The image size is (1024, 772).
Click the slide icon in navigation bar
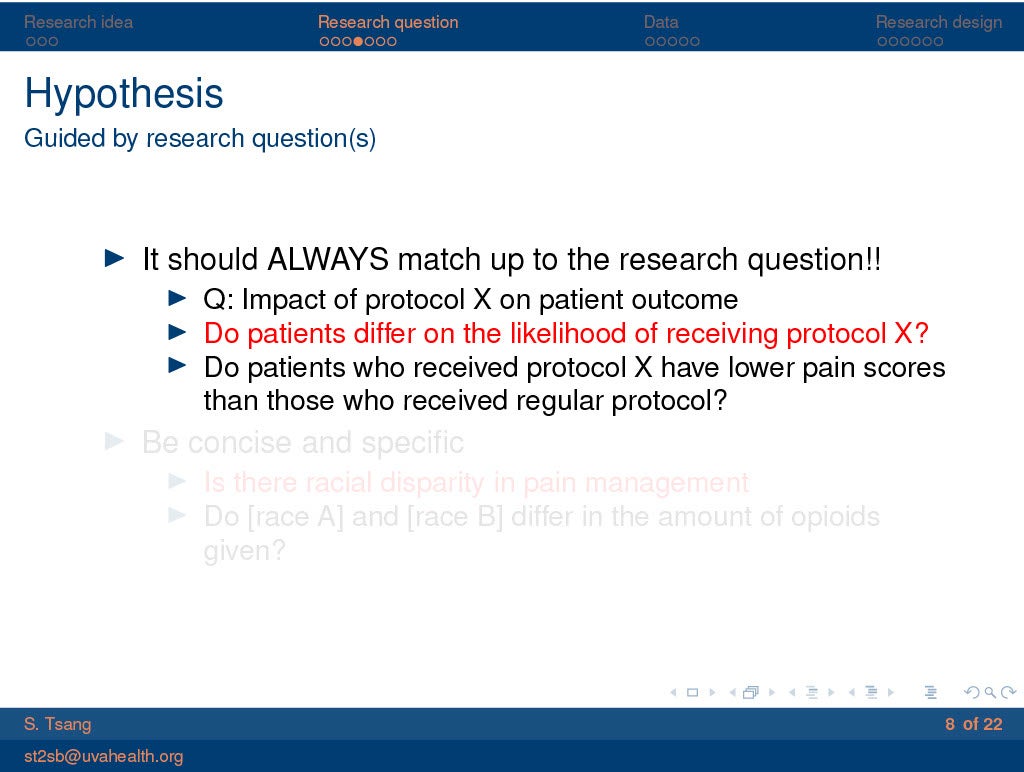pyautogui.click(x=691, y=692)
